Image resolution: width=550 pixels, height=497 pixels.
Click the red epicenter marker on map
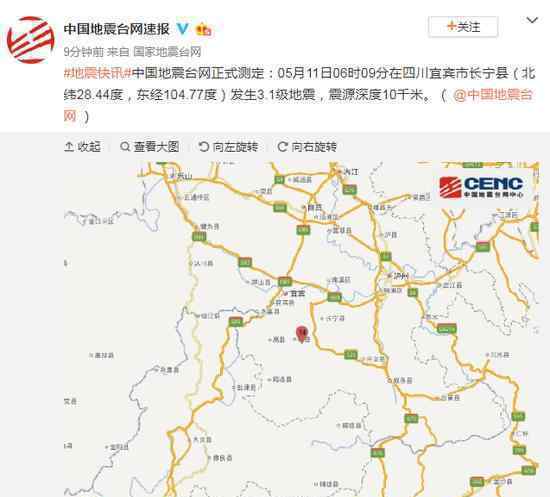[302, 334]
